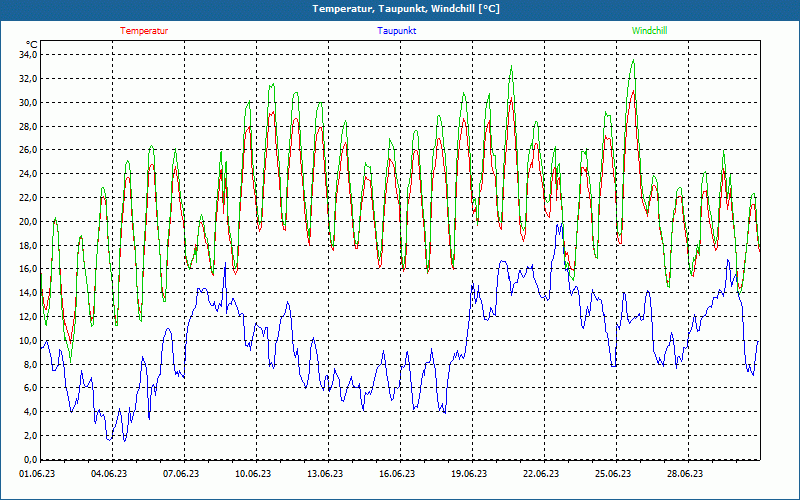Image resolution: width=800 pixels, height=500 pixels.
Task: Click the 4,0 y-axis value
Action: click(x=30, y=412)
